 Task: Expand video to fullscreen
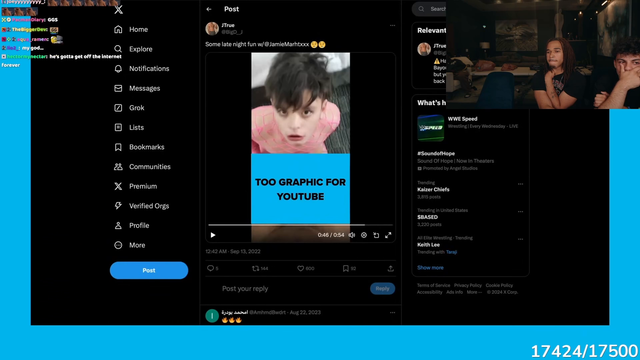[x=388, y=235]
